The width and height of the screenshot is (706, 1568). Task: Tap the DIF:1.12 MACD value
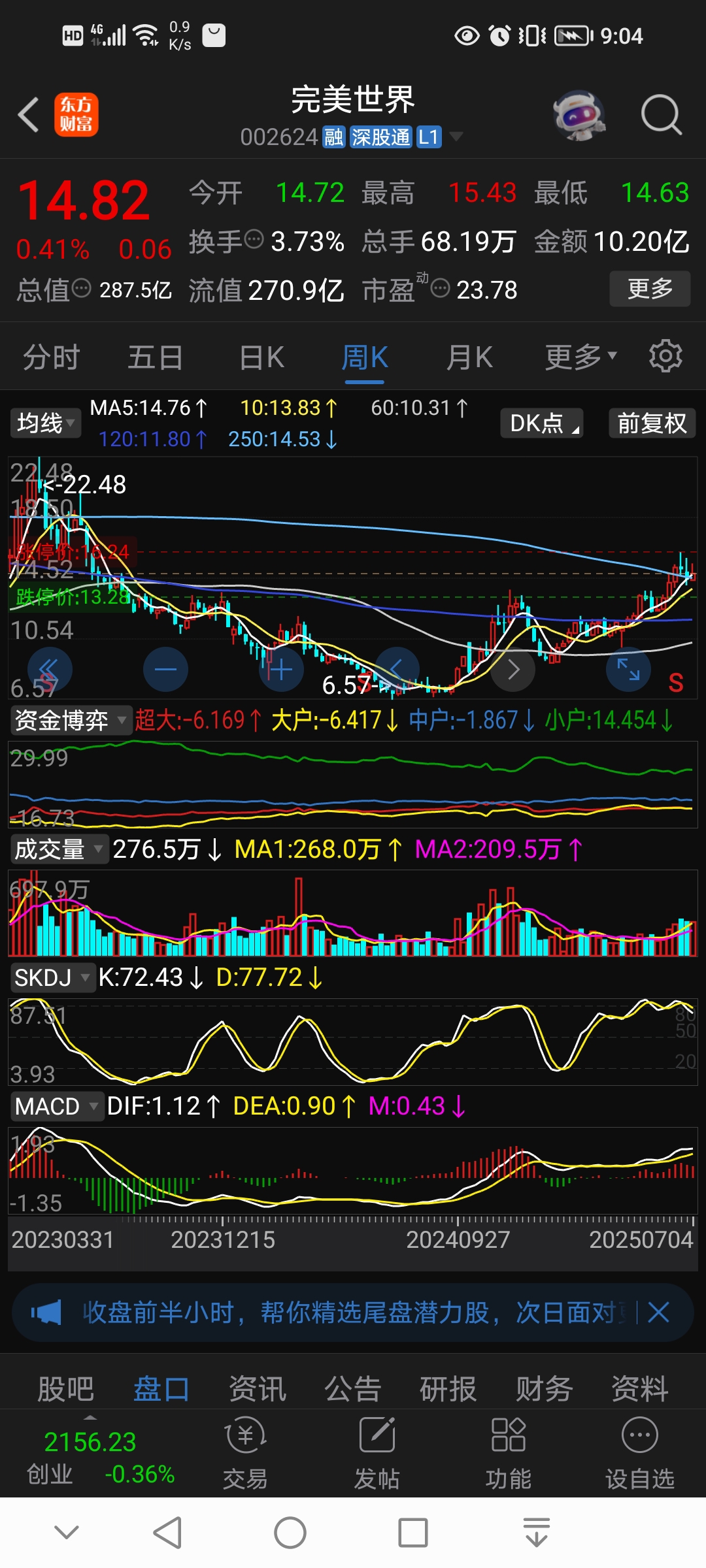[x=163, y=1106]
